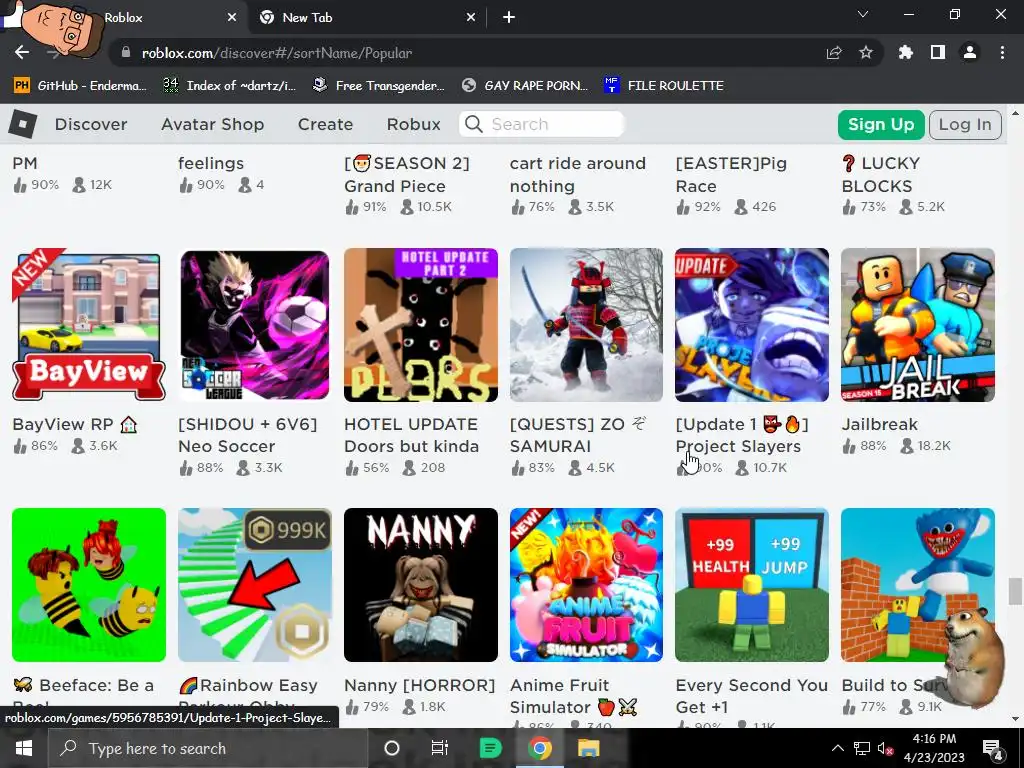The height and width of the screenshot is (768, 1024).
Task: Click the page vertical scrollbar thumb
Action: 1015,592
